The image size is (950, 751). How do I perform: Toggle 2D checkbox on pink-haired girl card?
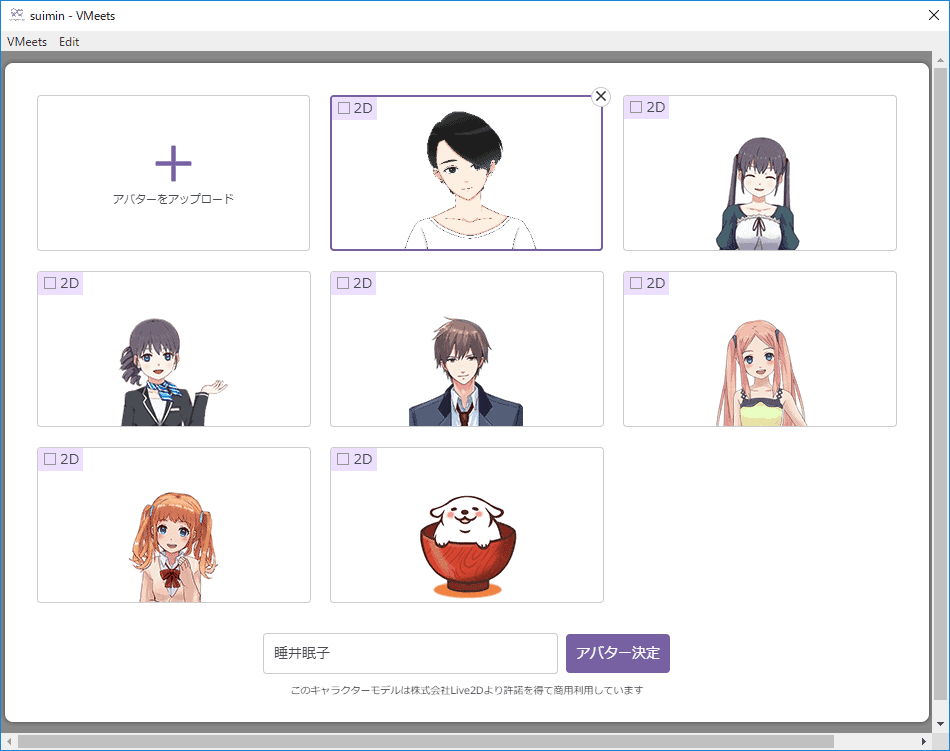[636, 283]
